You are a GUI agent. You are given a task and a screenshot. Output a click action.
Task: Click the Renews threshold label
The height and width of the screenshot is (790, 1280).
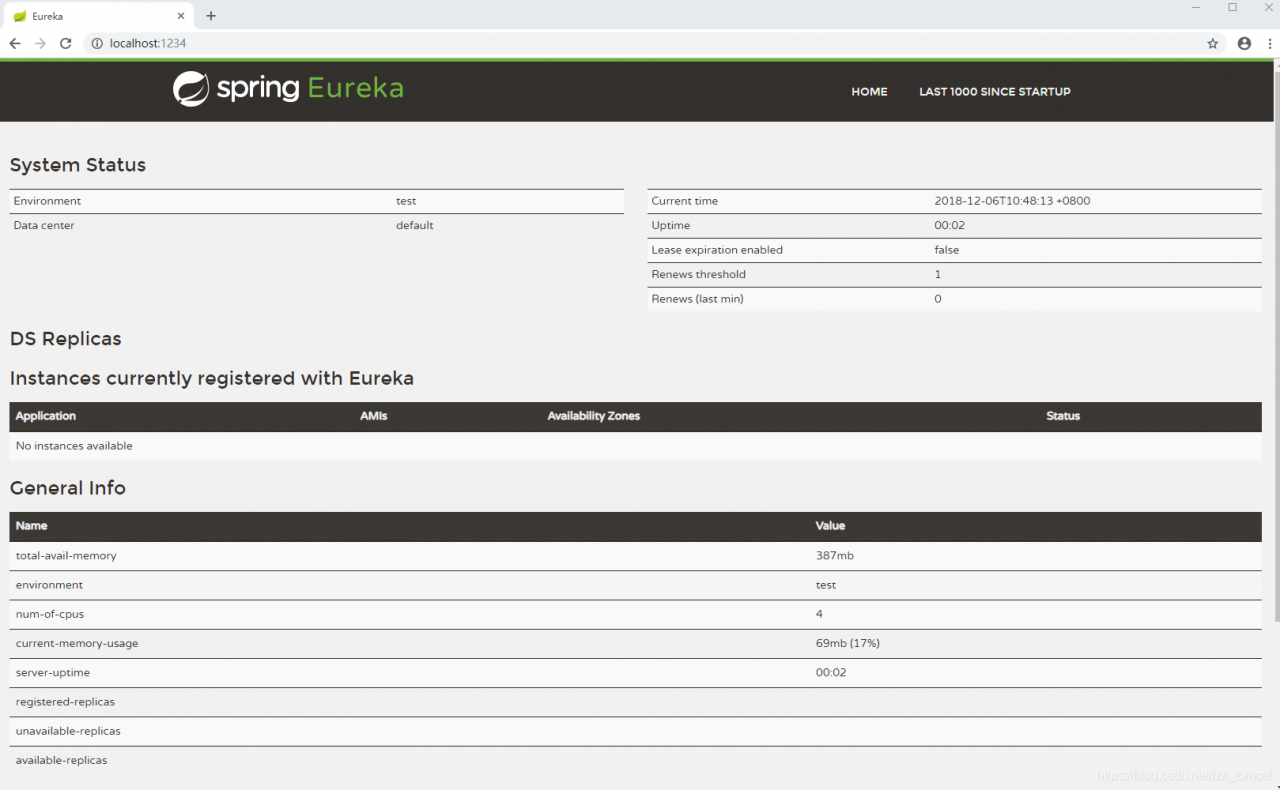pyautogui.click(x=699, y=274)
